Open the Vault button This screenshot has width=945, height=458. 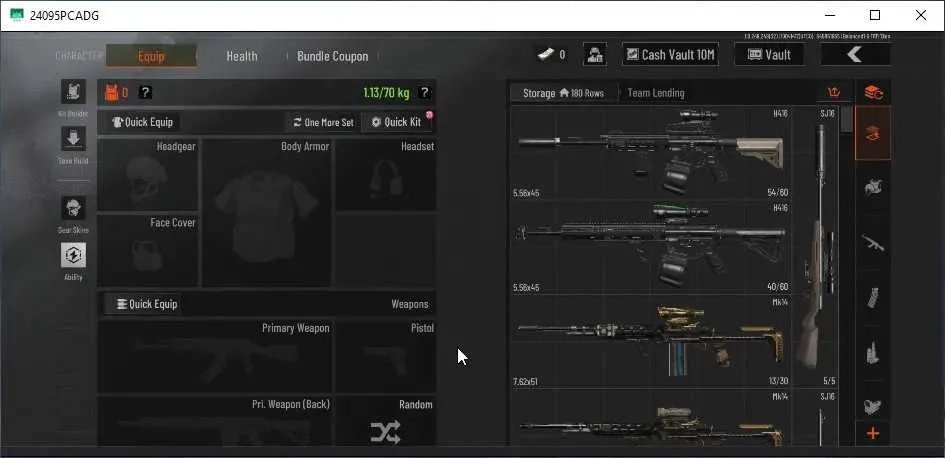click(x=769, y=55)
